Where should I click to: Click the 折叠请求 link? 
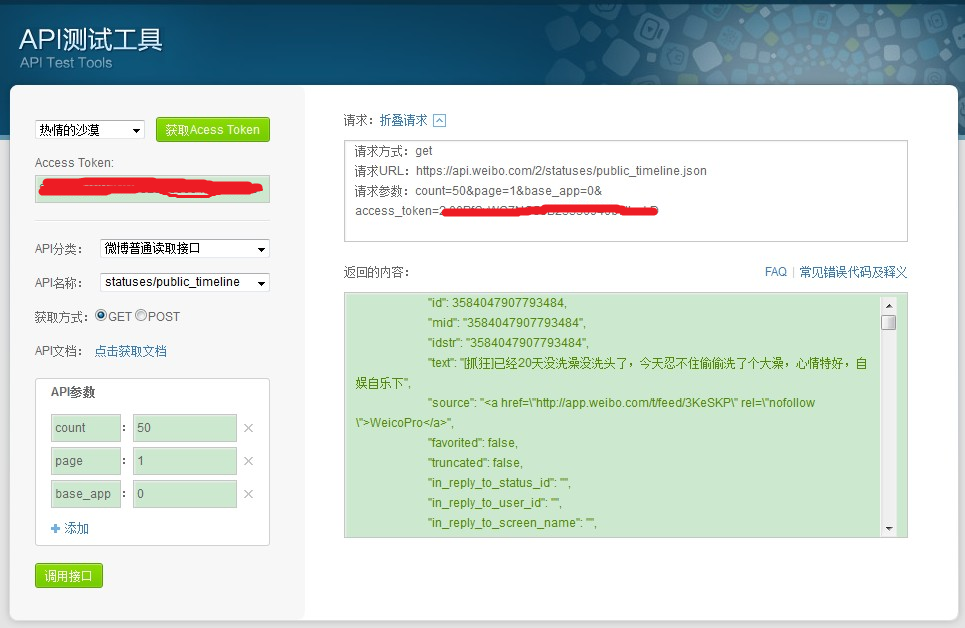(403, 120)
